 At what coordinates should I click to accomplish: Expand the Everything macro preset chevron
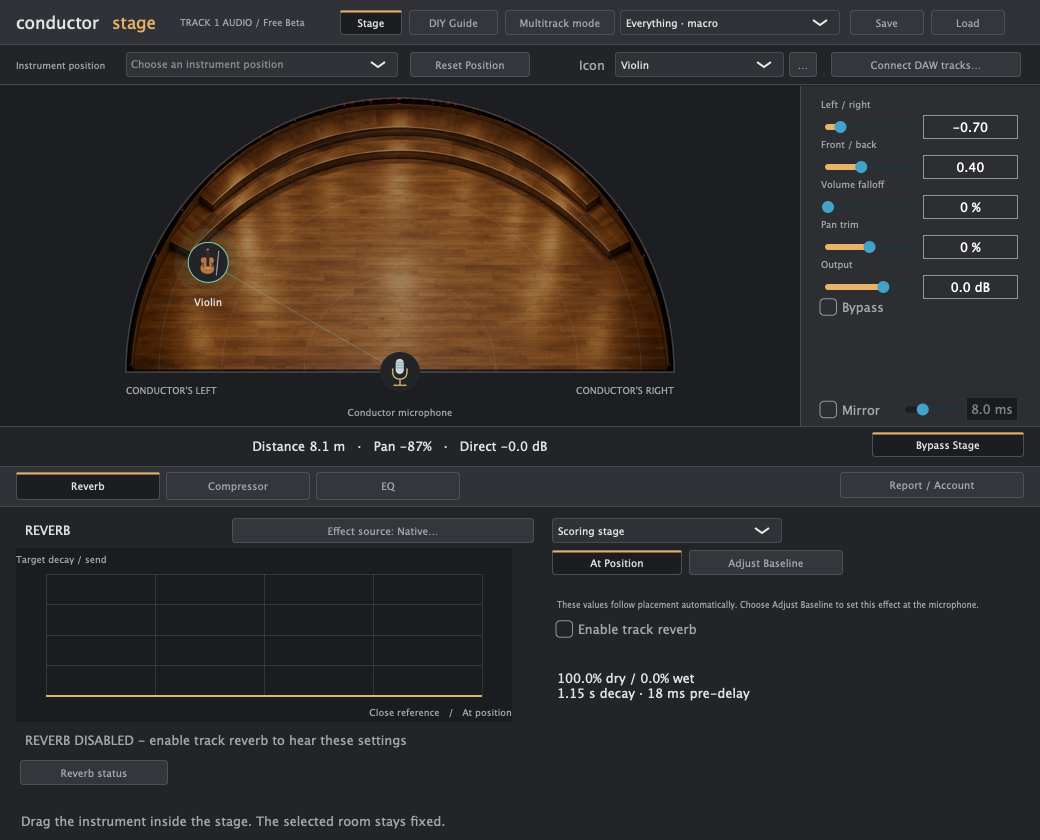(x=820, y=23)
